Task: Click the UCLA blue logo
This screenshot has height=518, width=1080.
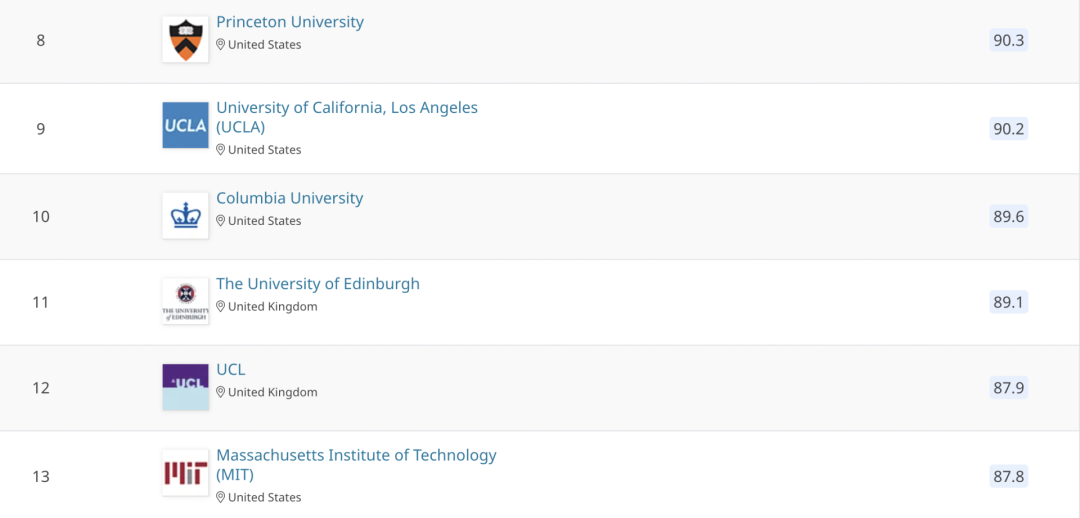Action: [x=185, y=126]
